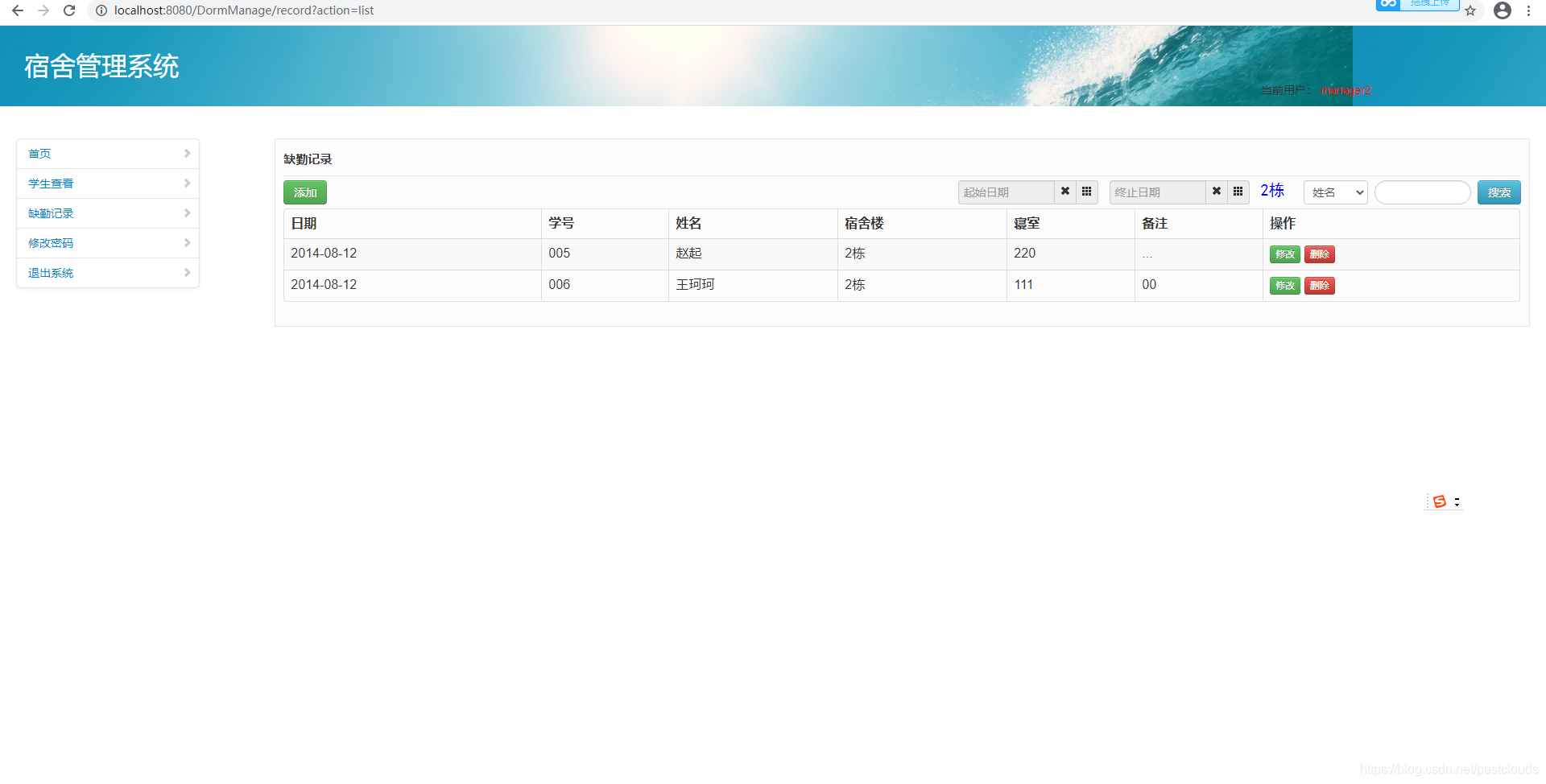This screenshot has width=1546, height=784.
Task: Click the 起始日期 input field
Action: (1007, 192)
